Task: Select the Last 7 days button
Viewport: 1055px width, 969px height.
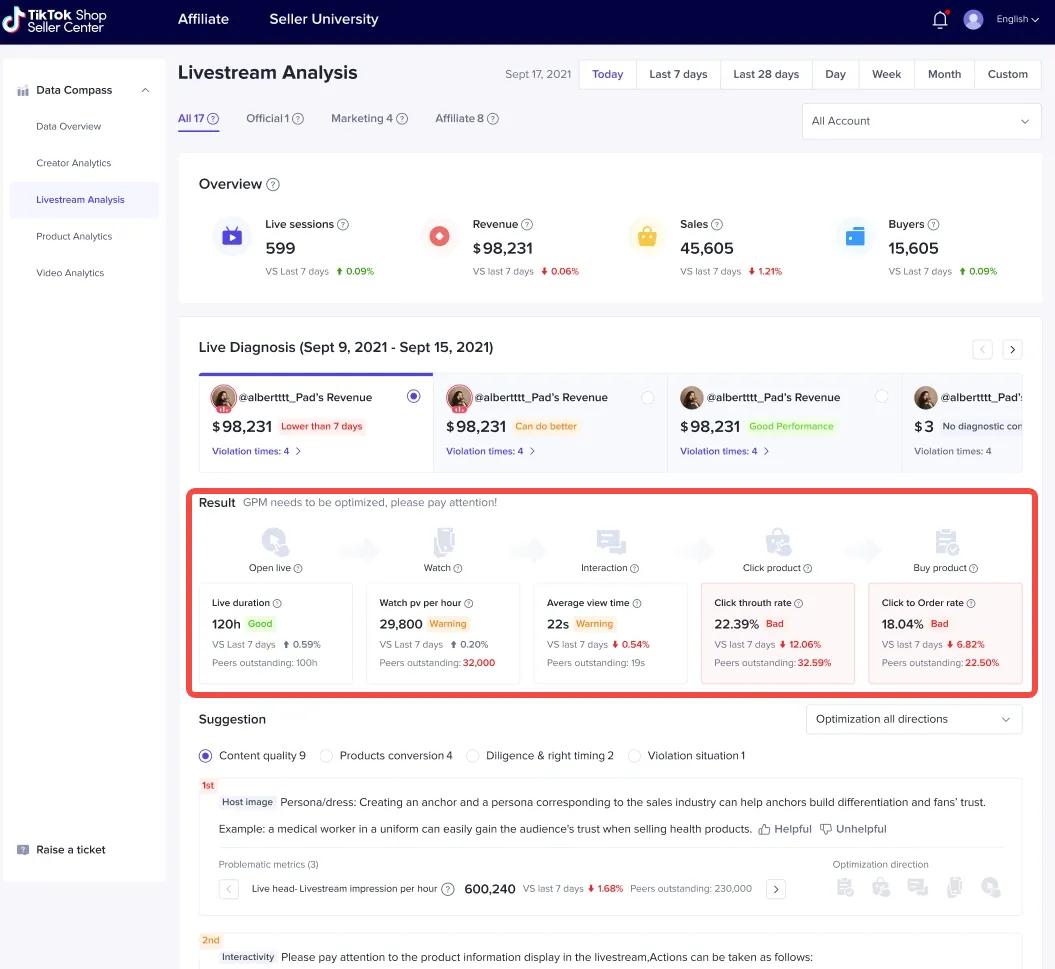Action: click(678, 74)
